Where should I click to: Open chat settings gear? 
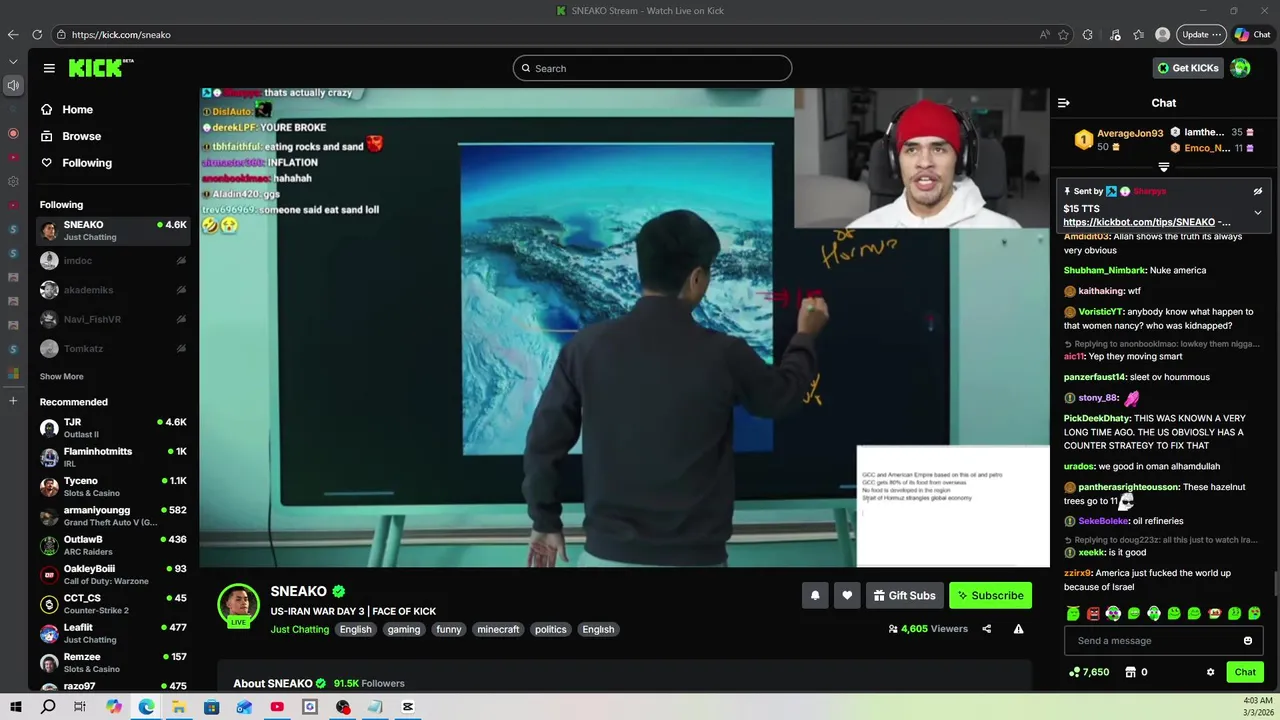(x=1210, y=672)
